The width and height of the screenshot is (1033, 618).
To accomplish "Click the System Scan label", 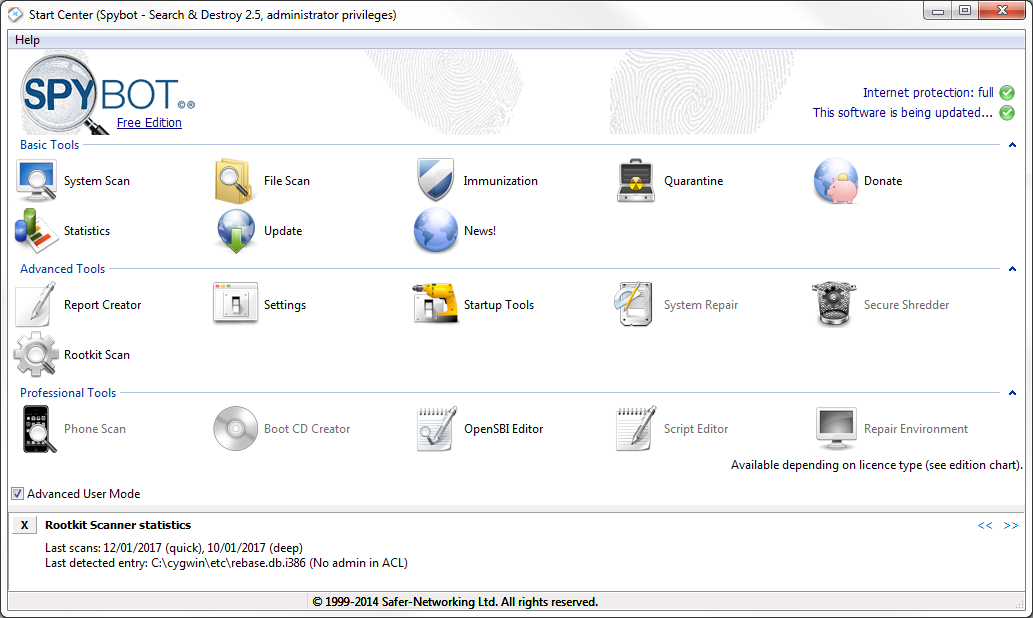I will pyautogui.click(x=97, y=181).
